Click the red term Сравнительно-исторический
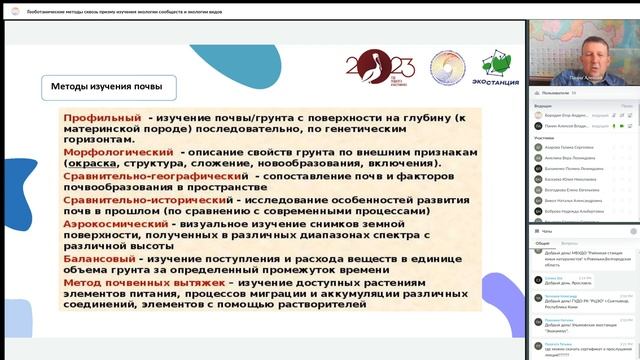Viewport: 640px width, 360px height. tap(148, 200)
